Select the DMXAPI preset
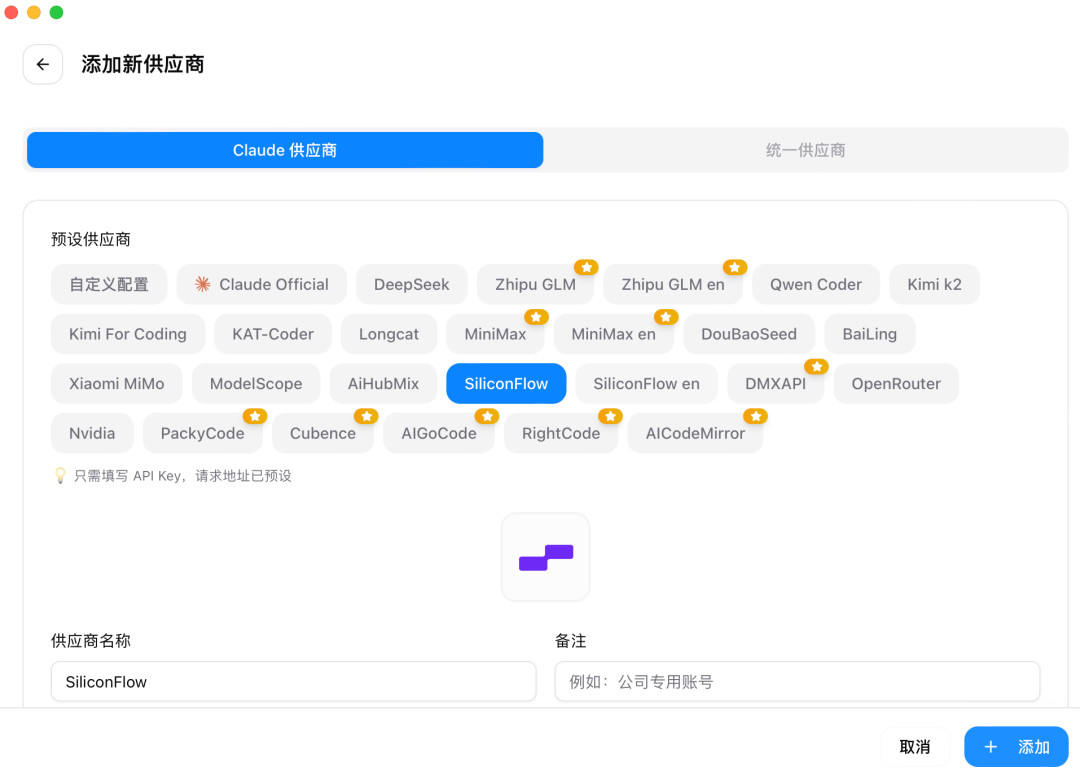Image resolution: width=1080 pixels, height=776 pixels. click(776, 384)
